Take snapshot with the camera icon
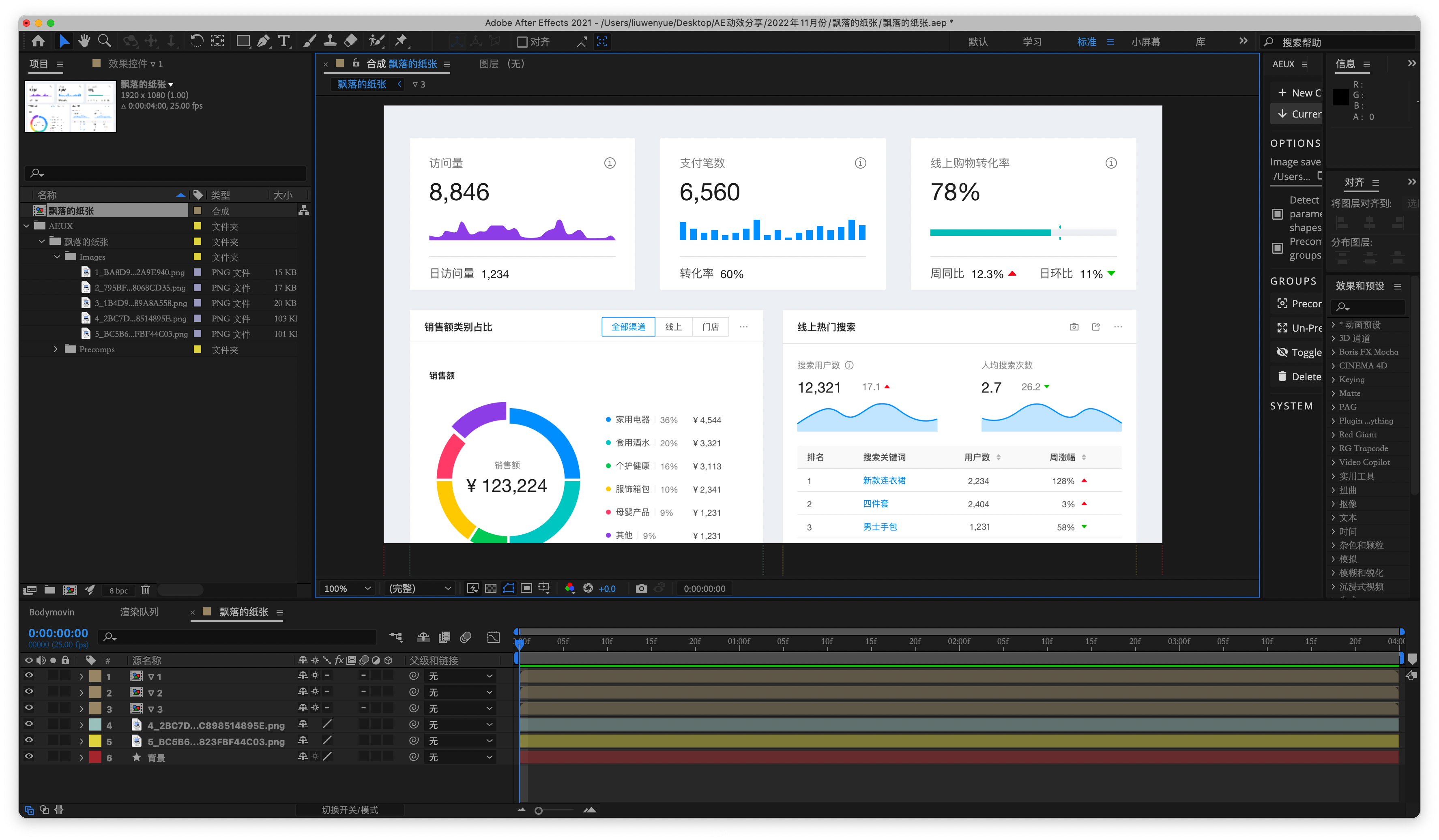Viewport: 1439px width, 840px height. click(641, 588)
